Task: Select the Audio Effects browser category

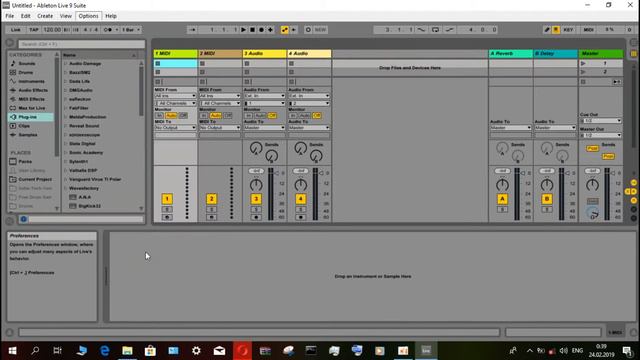Action: pyautogui.click(x=33, y=90)
